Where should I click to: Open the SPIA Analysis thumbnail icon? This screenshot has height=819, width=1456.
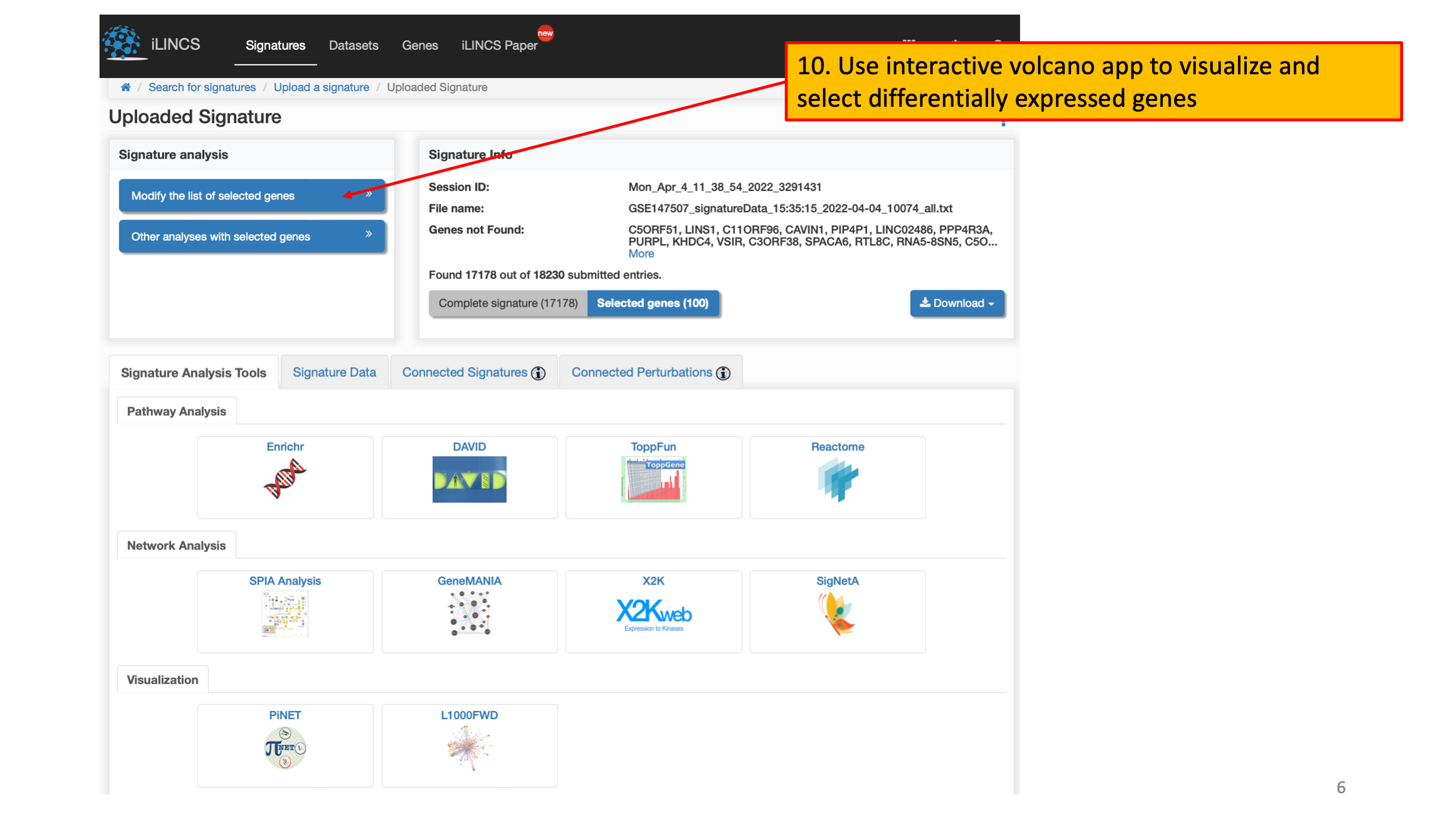pos(285,614)
